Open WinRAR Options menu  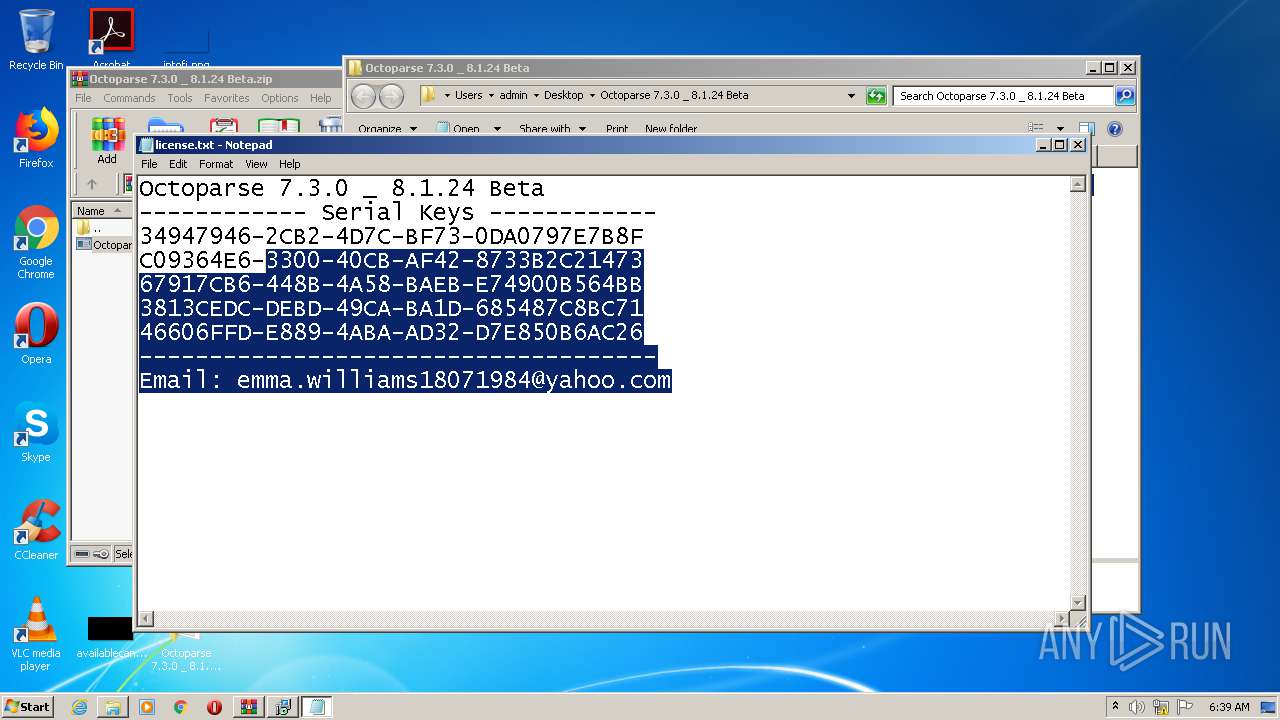pos(280,98)
